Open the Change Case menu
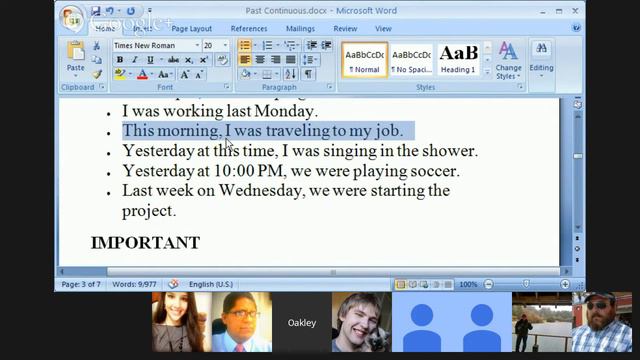640x360 pixels. pos(164,74)
